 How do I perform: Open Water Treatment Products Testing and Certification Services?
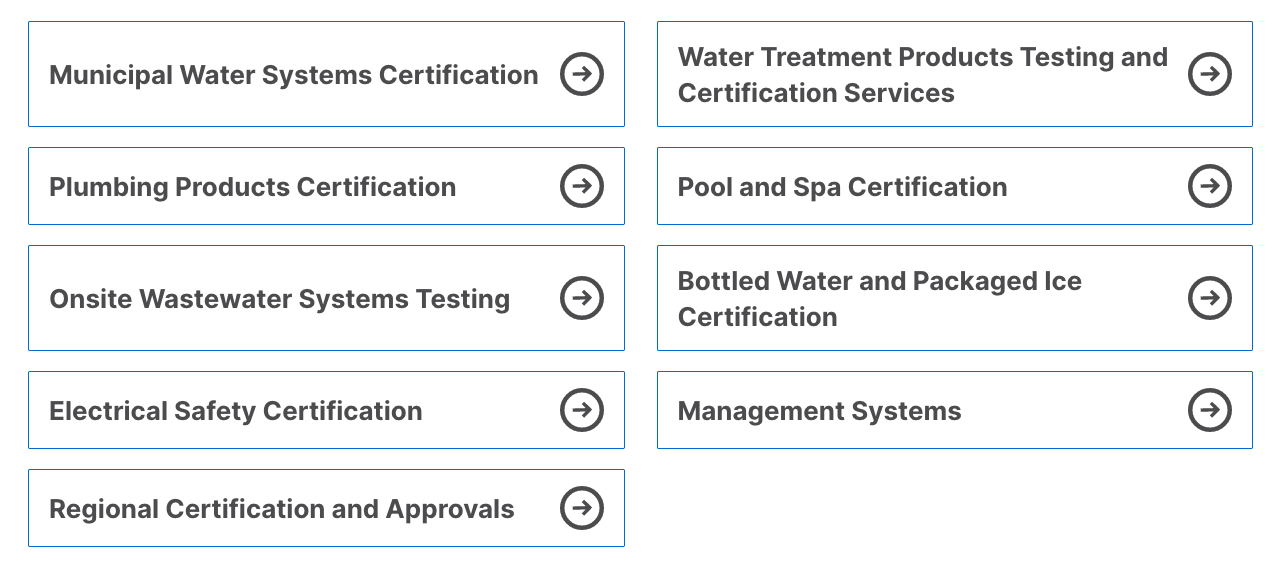click(922, 75)
